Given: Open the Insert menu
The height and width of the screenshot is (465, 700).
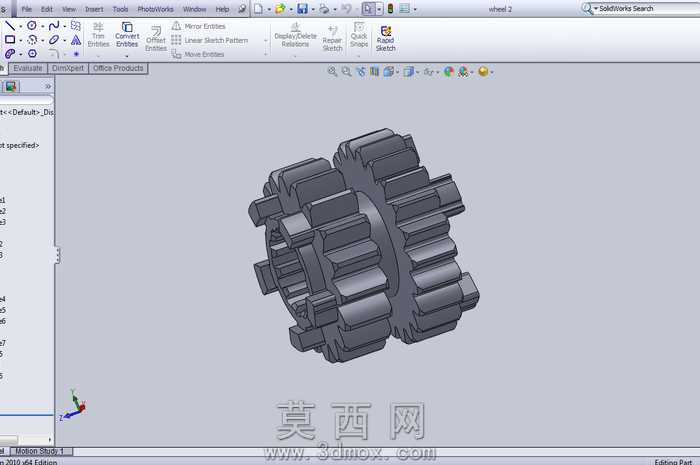Looking at the screenshot, I should point(94,9).
